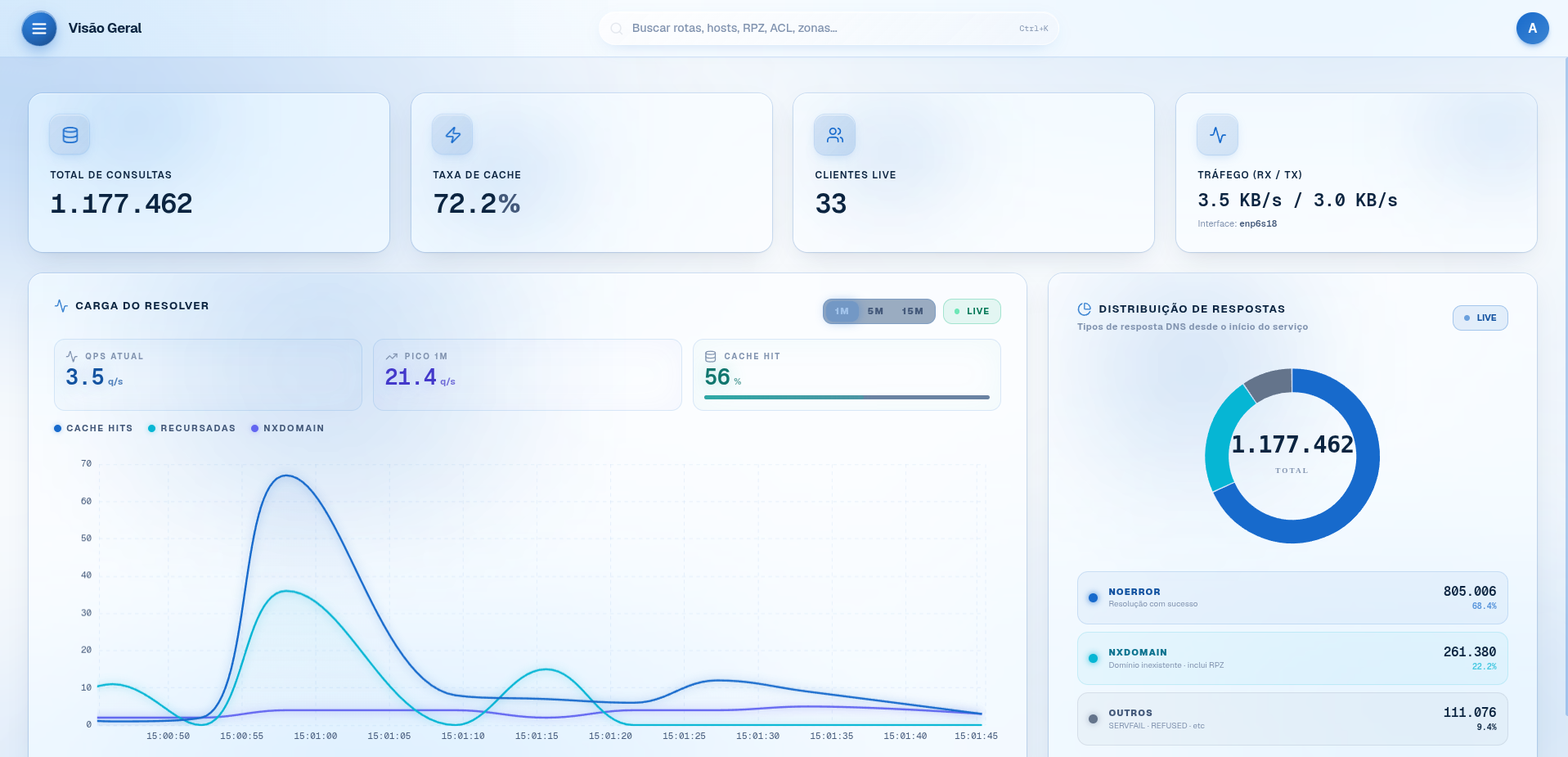Open the hamburger navigation menu

39,29
